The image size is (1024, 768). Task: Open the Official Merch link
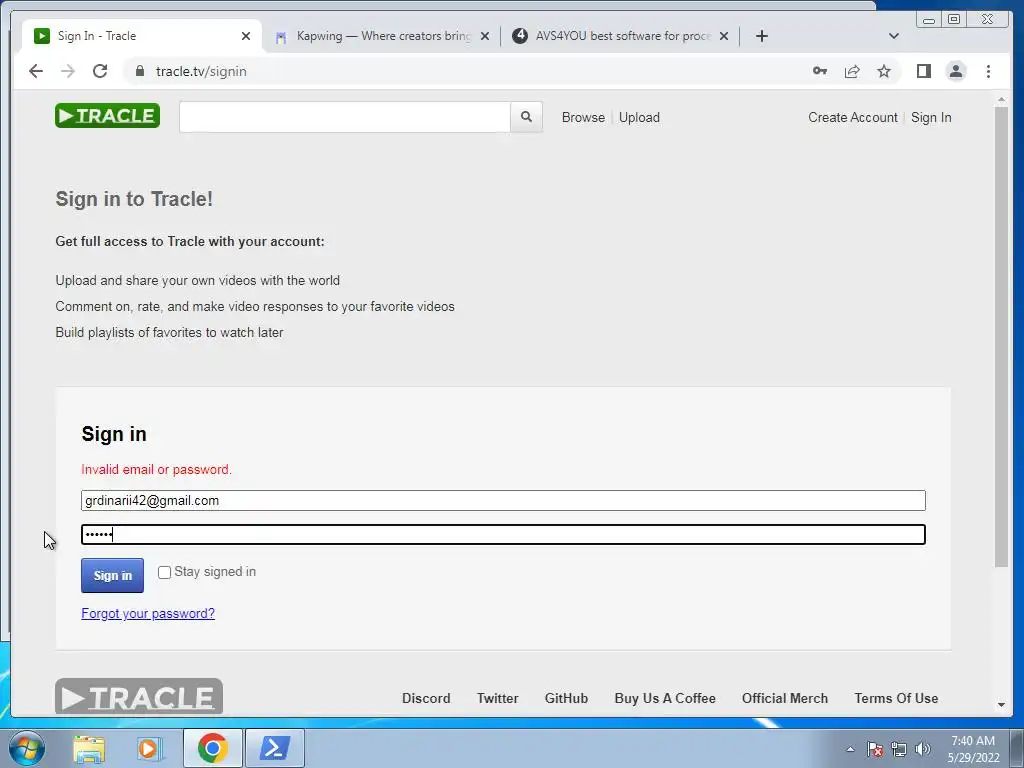pyautogui.click(x=785, y=698)
